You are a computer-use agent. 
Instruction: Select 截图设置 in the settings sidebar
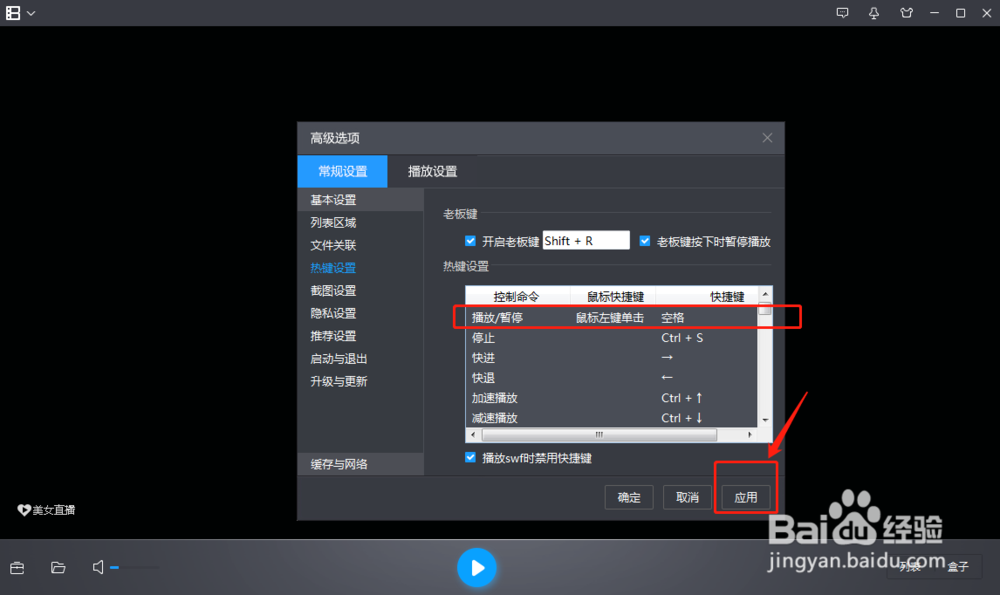333,290
